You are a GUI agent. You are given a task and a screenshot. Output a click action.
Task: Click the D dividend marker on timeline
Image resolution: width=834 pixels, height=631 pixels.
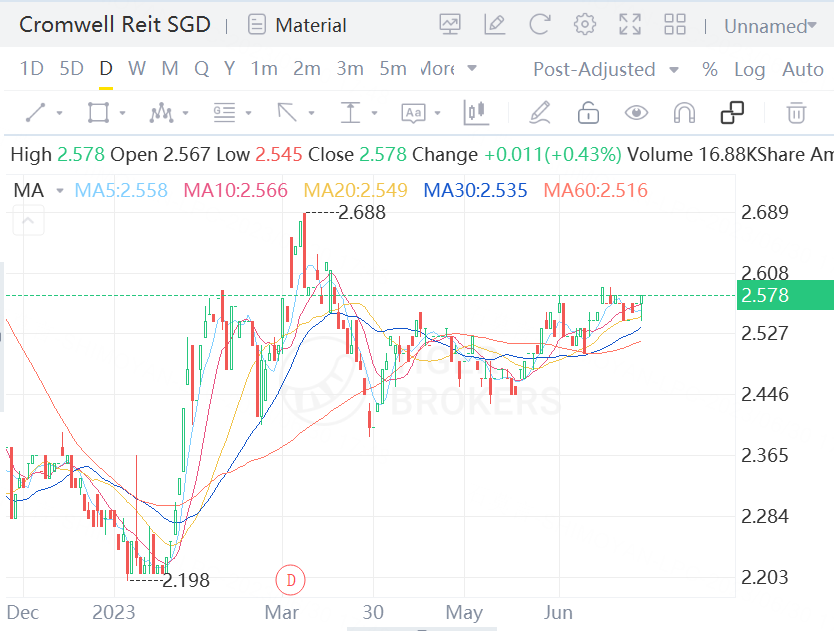[290, 578]
